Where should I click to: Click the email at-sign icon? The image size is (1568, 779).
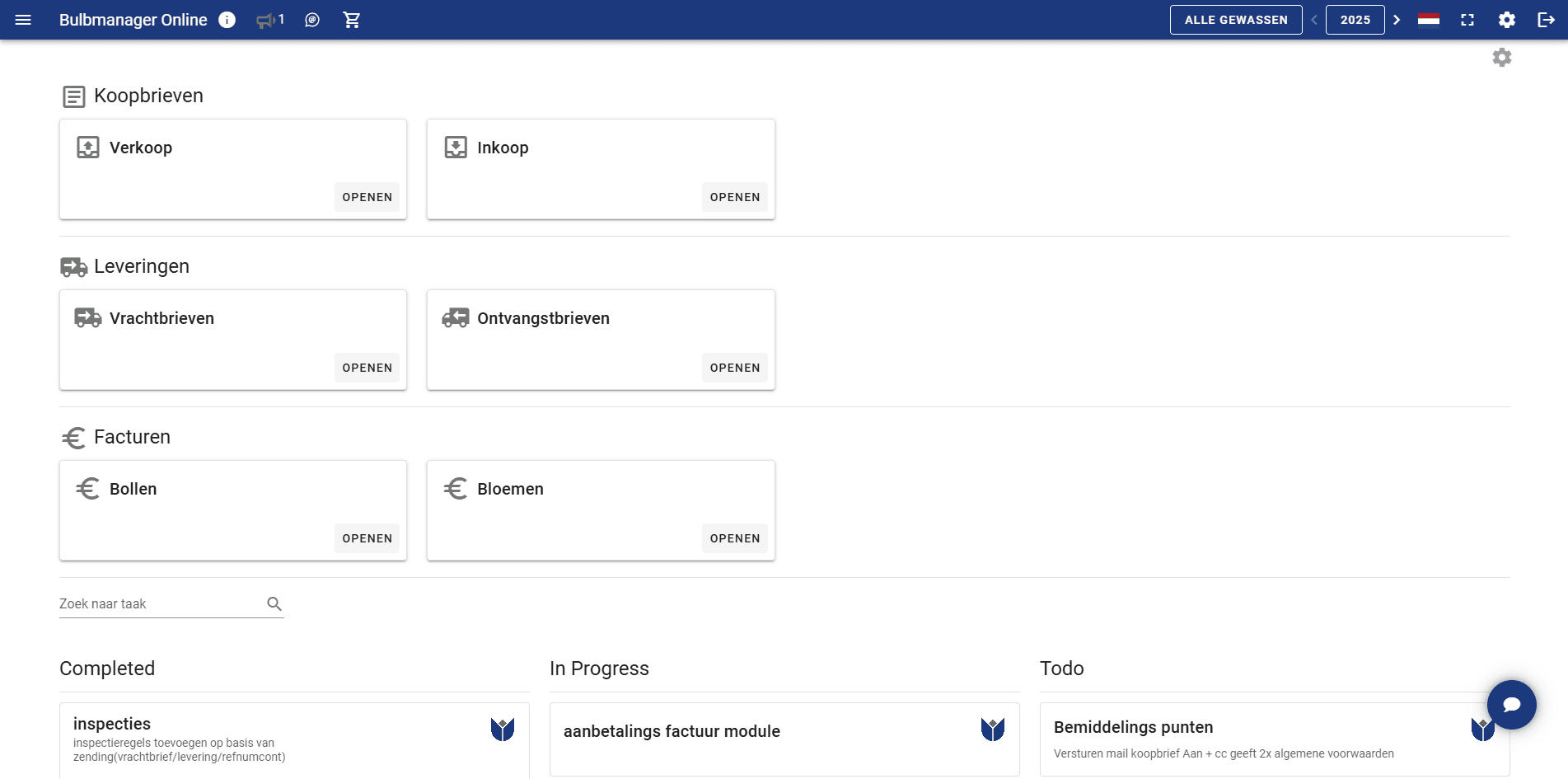coord(312,20)
